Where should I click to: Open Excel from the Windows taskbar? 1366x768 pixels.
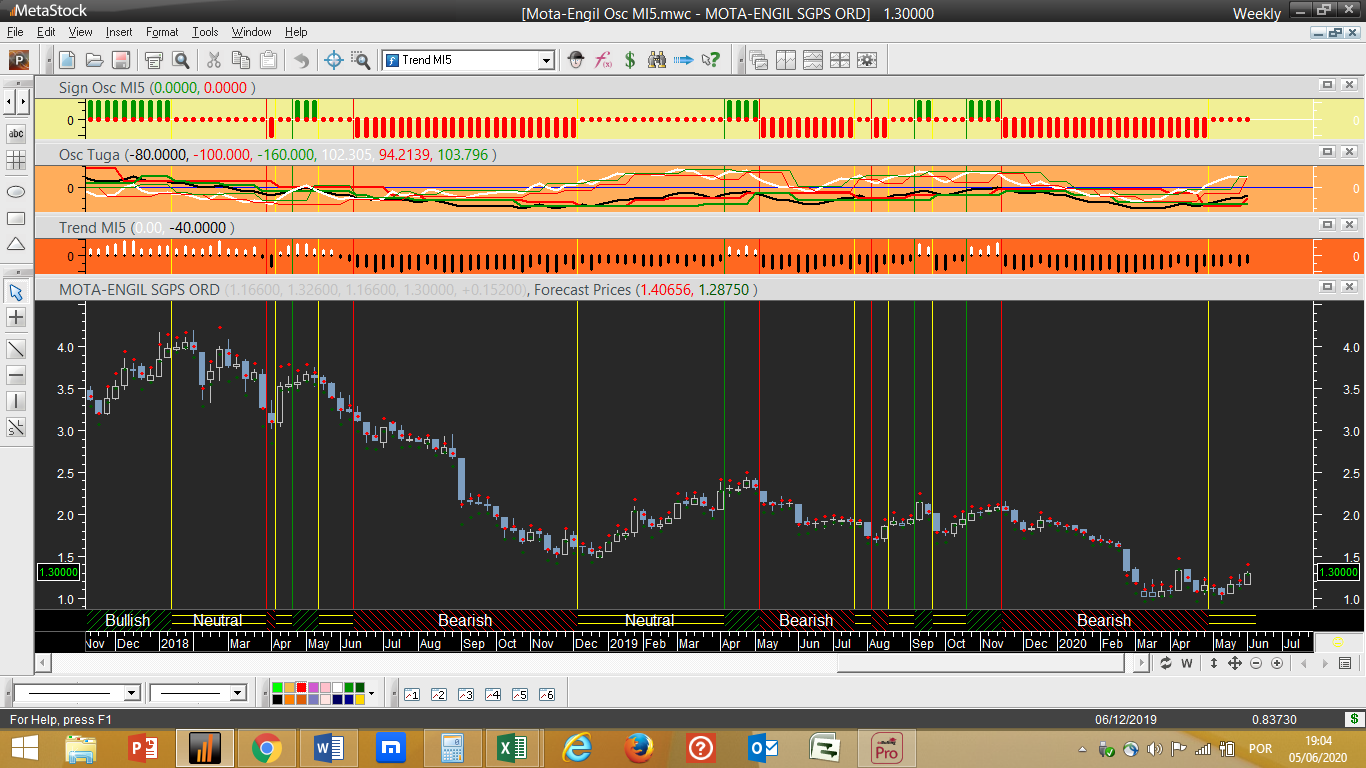pyautogui.click(x=511, y=748)
